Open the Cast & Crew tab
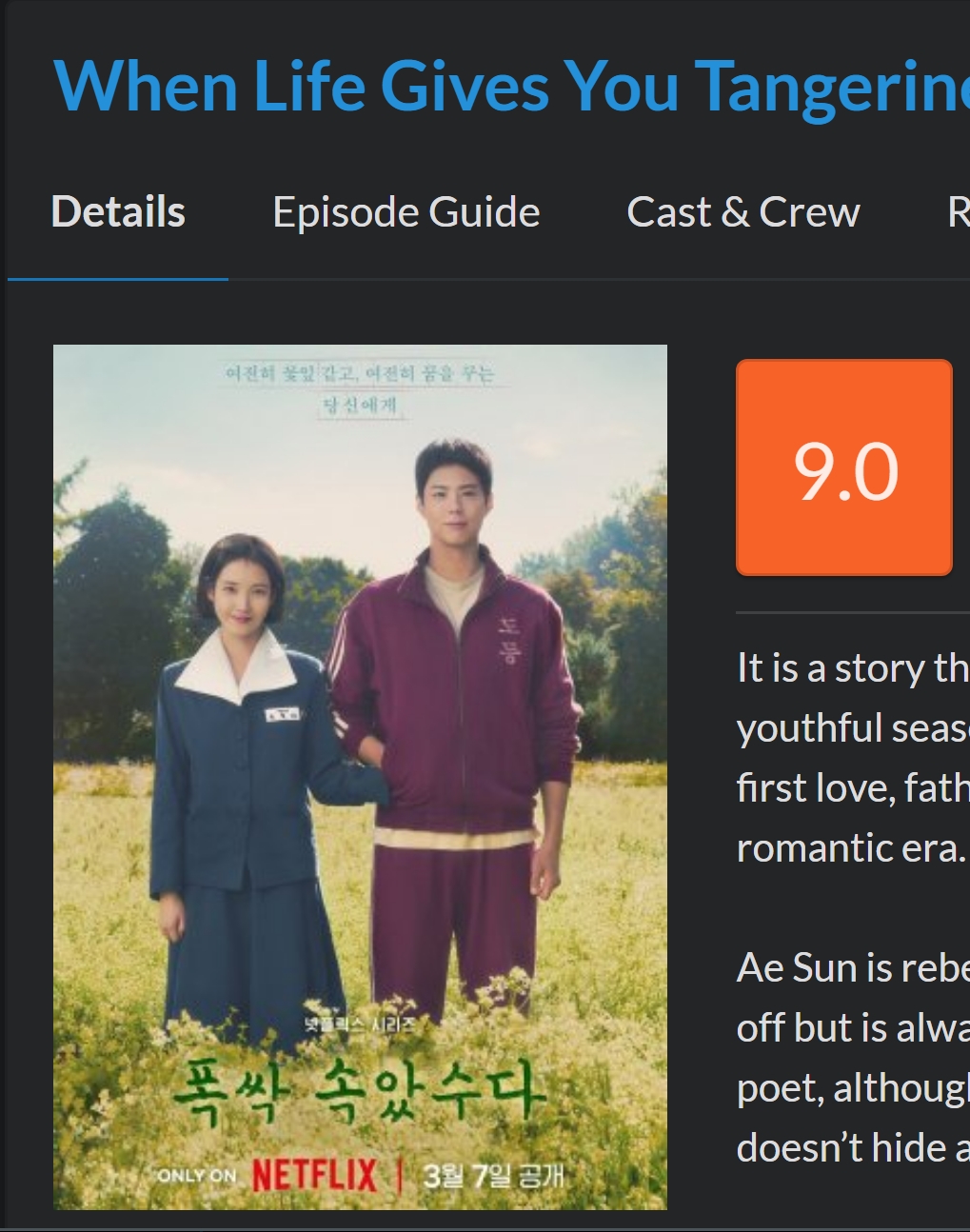 click(x=743, y=211)
